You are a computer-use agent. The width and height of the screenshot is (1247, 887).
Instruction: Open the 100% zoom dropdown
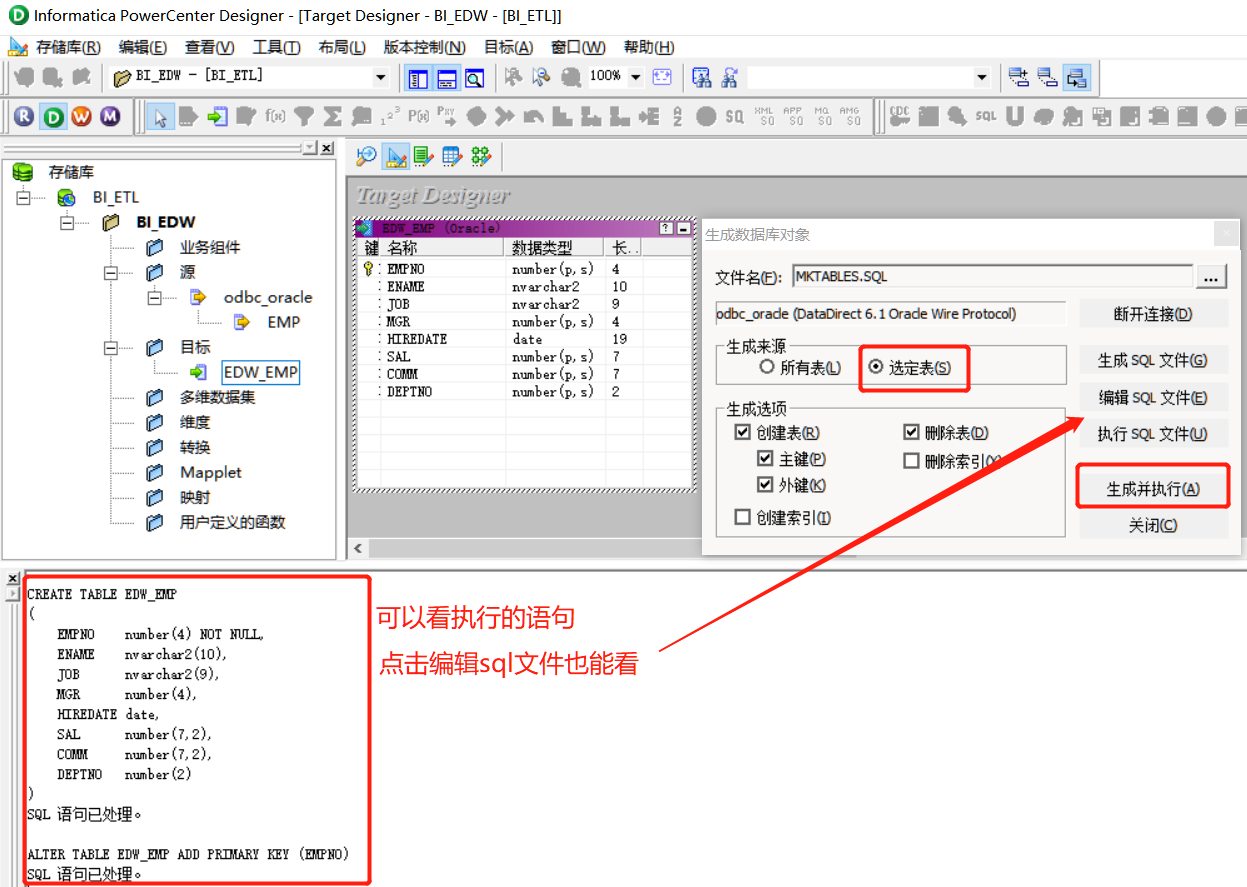point(635,77)
